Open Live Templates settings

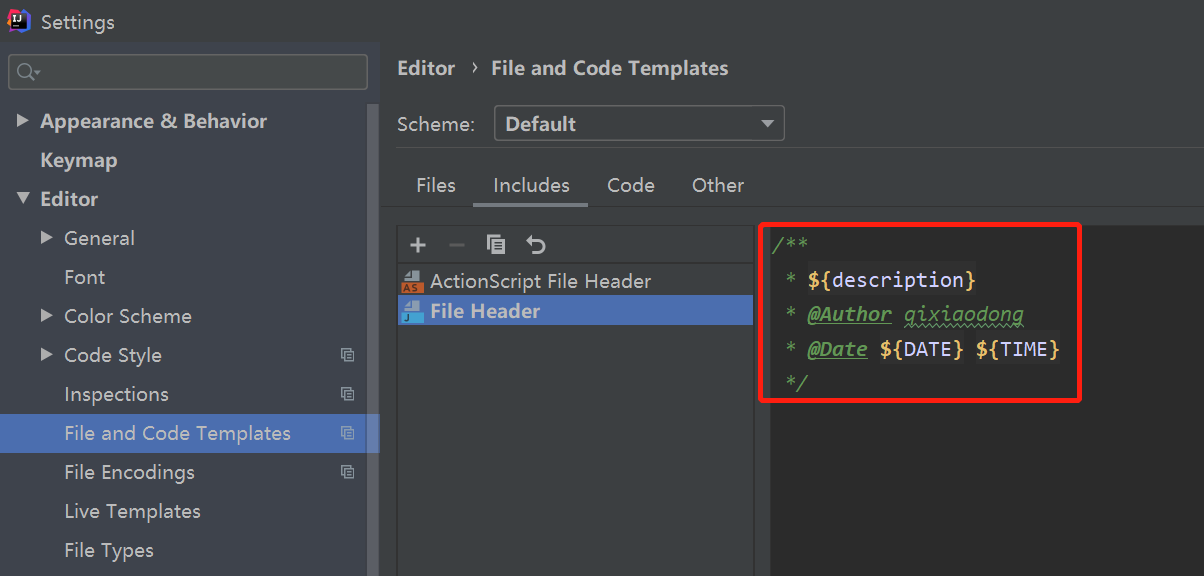133,511
